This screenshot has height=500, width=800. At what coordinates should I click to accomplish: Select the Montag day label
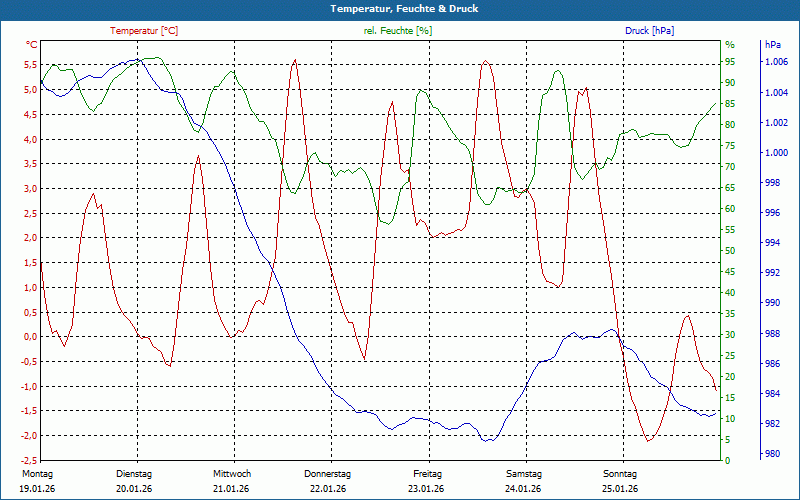coord(37,474)
